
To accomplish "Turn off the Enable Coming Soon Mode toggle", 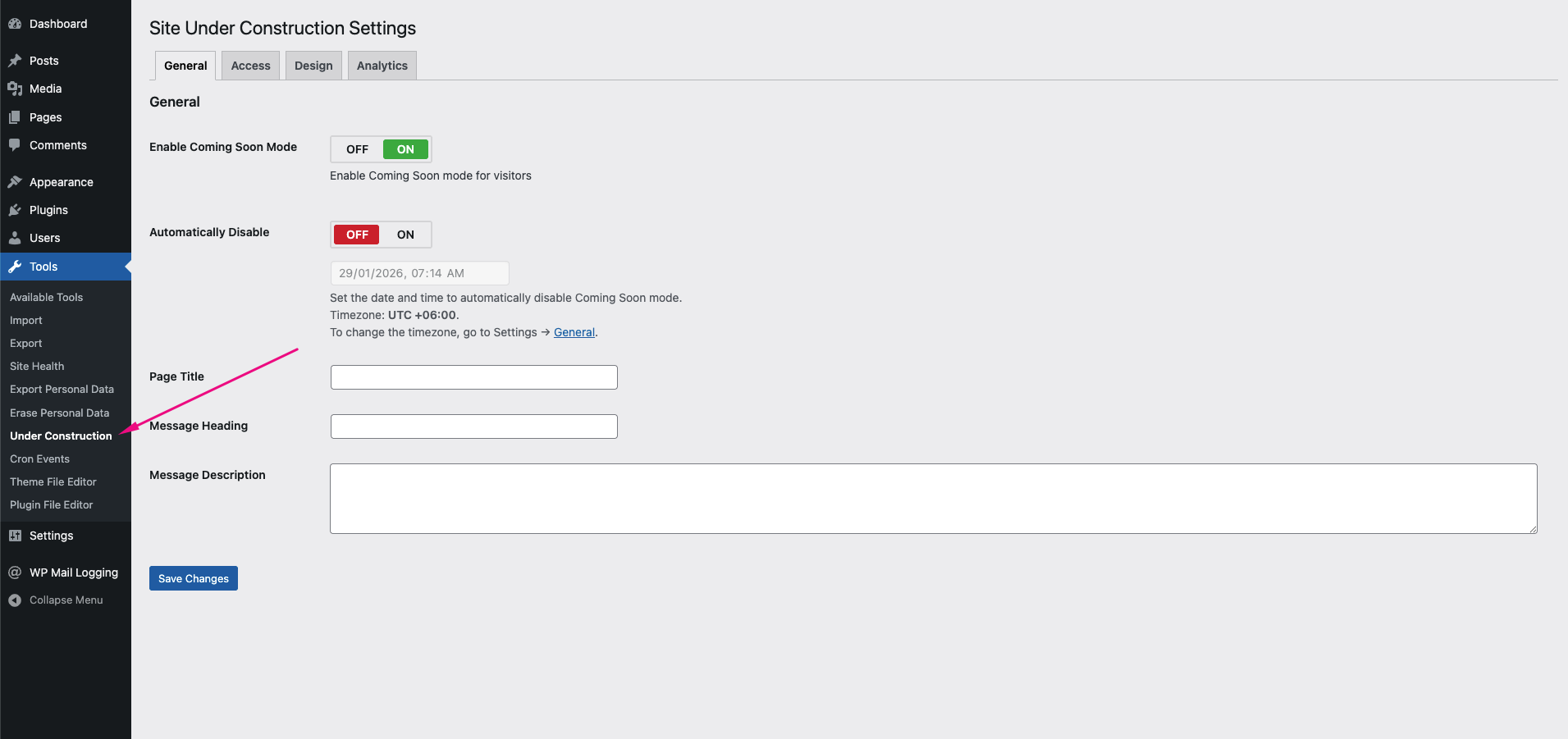I will (356, 148).
